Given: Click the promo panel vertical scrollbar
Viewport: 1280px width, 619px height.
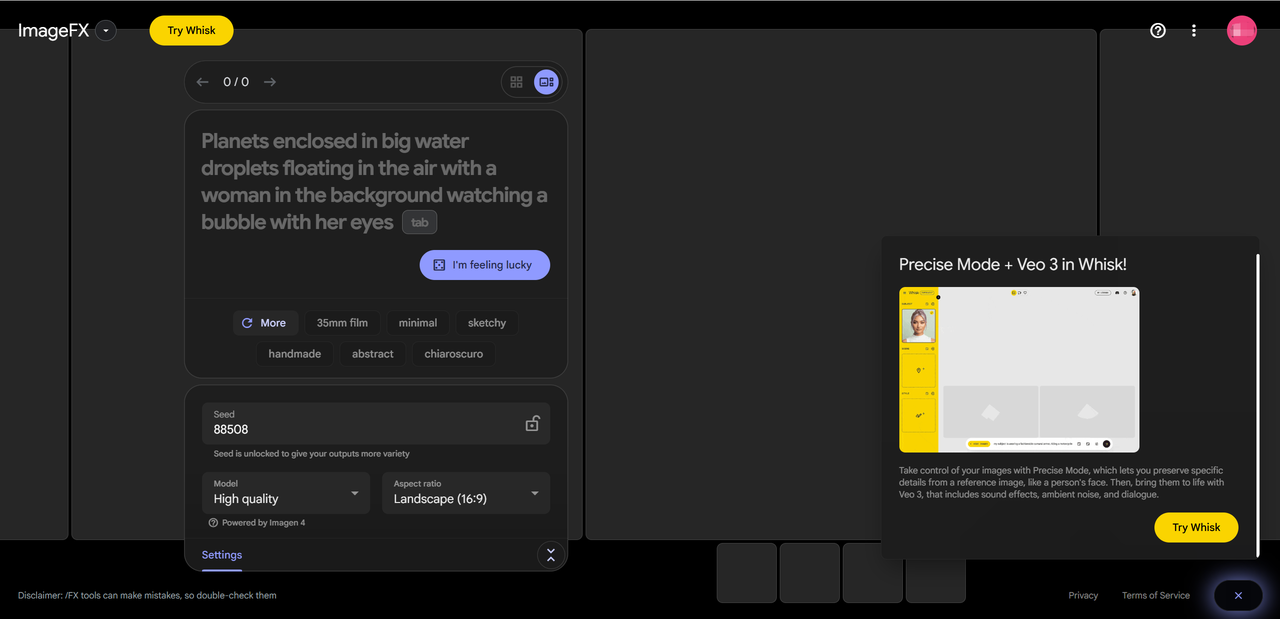Looking at the screenshot, I should click(1258, 400).
